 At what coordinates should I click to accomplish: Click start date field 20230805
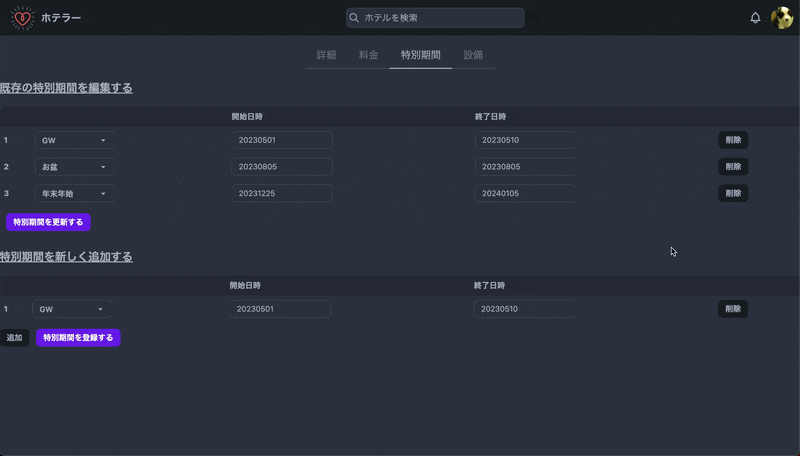282,167
